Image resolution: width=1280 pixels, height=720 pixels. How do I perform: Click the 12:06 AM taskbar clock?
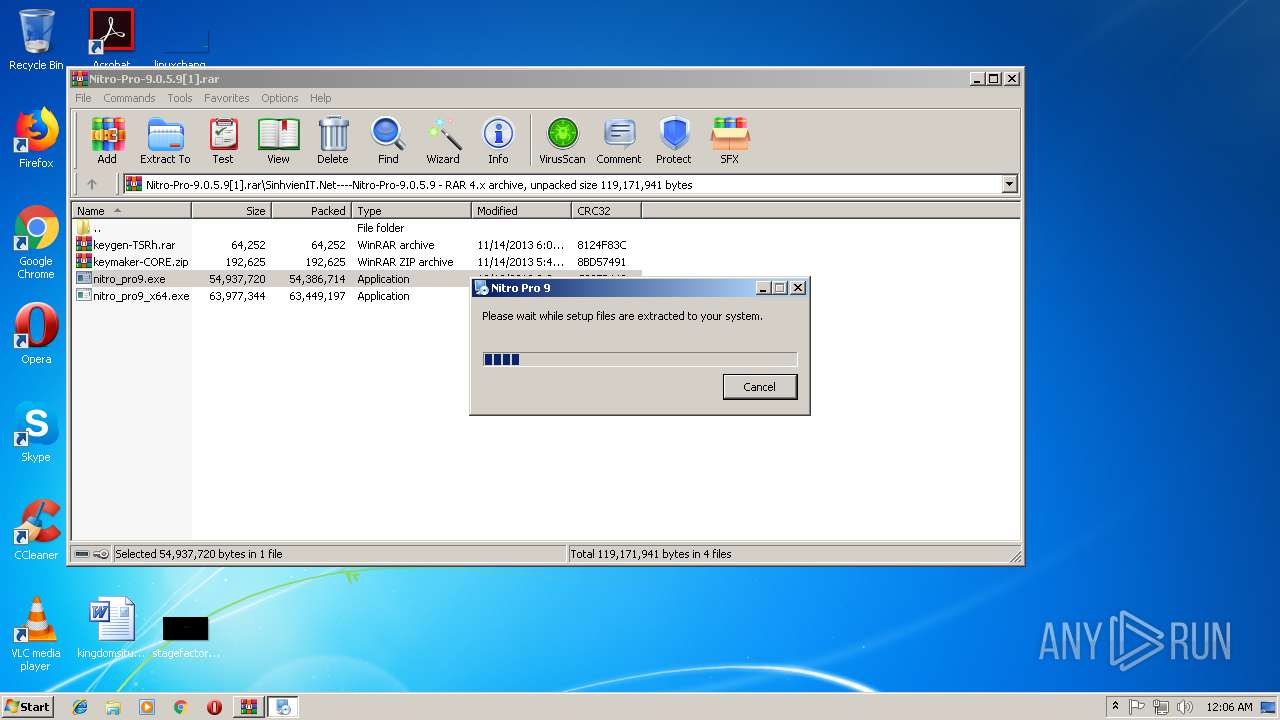1229,707
